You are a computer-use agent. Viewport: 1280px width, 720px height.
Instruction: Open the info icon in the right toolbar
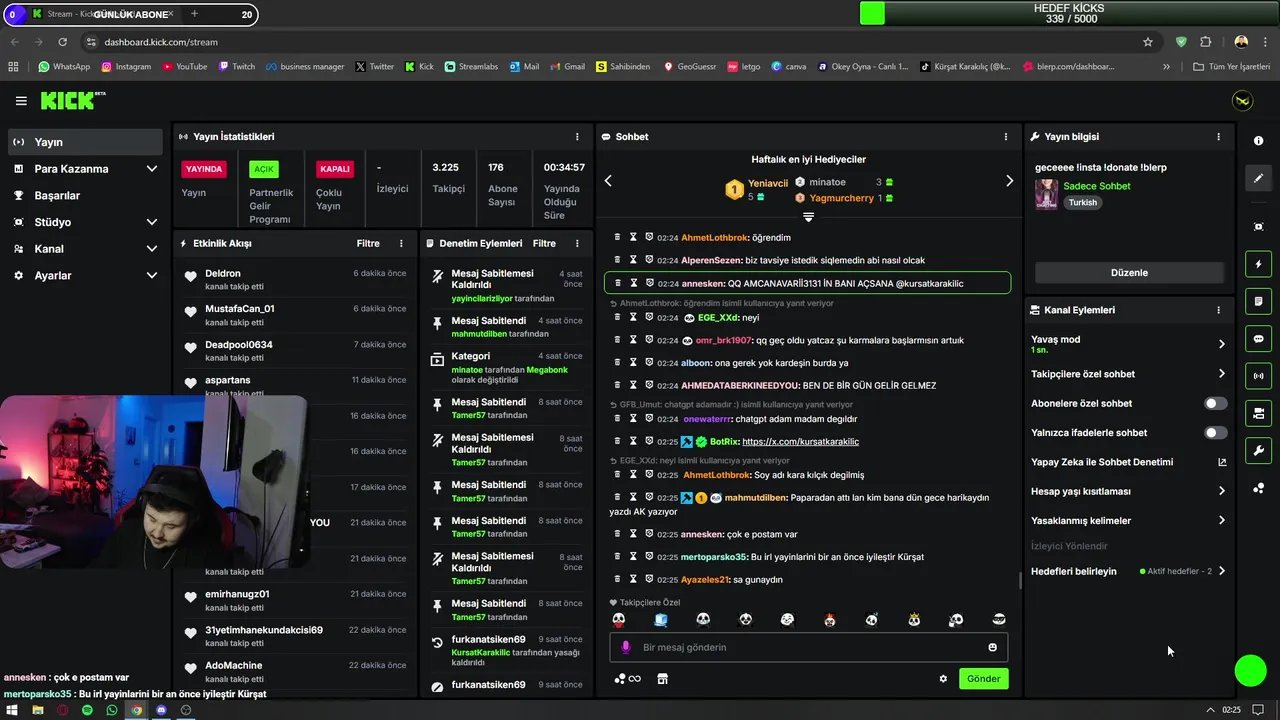[1258, 141]
